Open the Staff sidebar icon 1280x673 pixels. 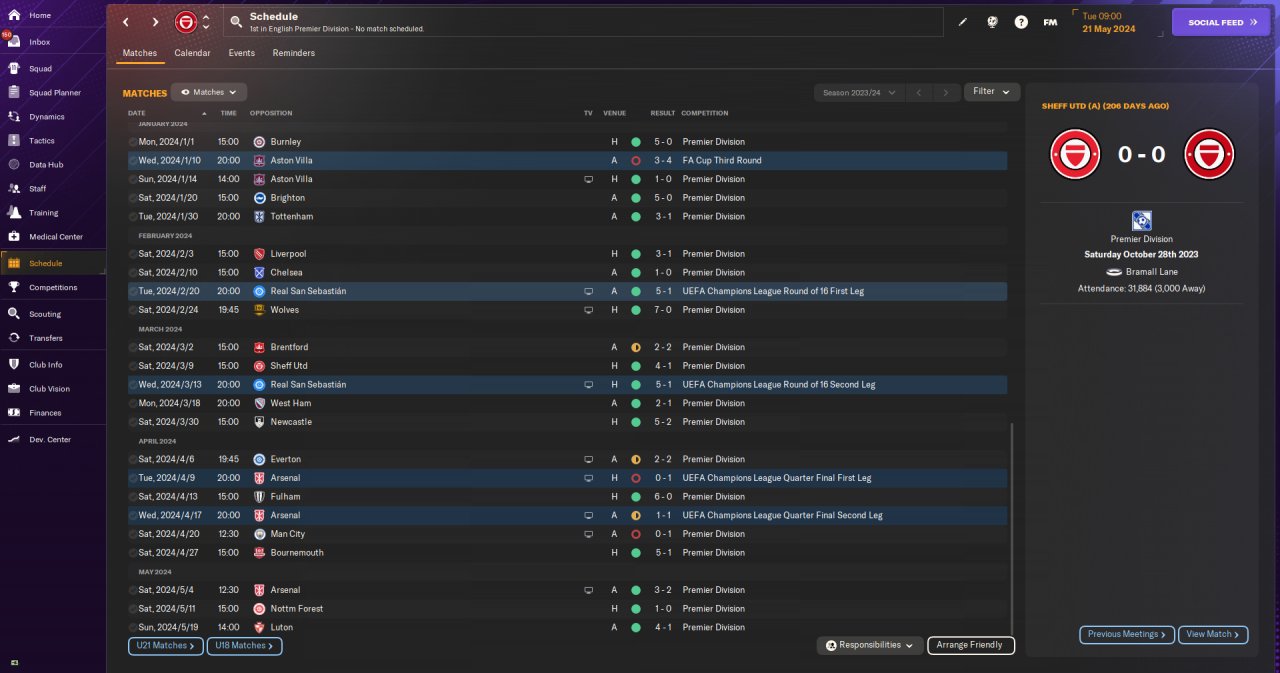tap(14, 189)
